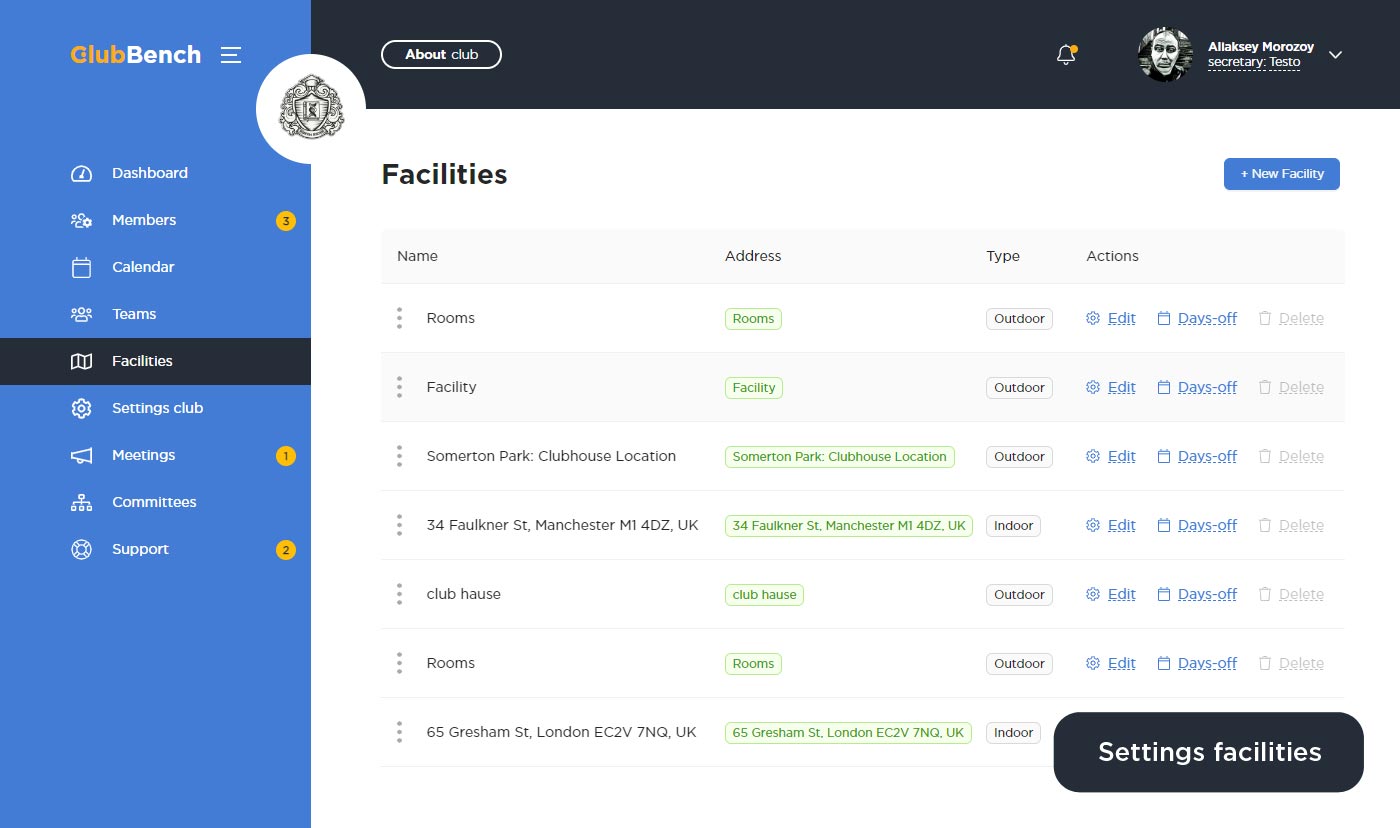Open the three-dot menu for Facility row

click(399, 387)
